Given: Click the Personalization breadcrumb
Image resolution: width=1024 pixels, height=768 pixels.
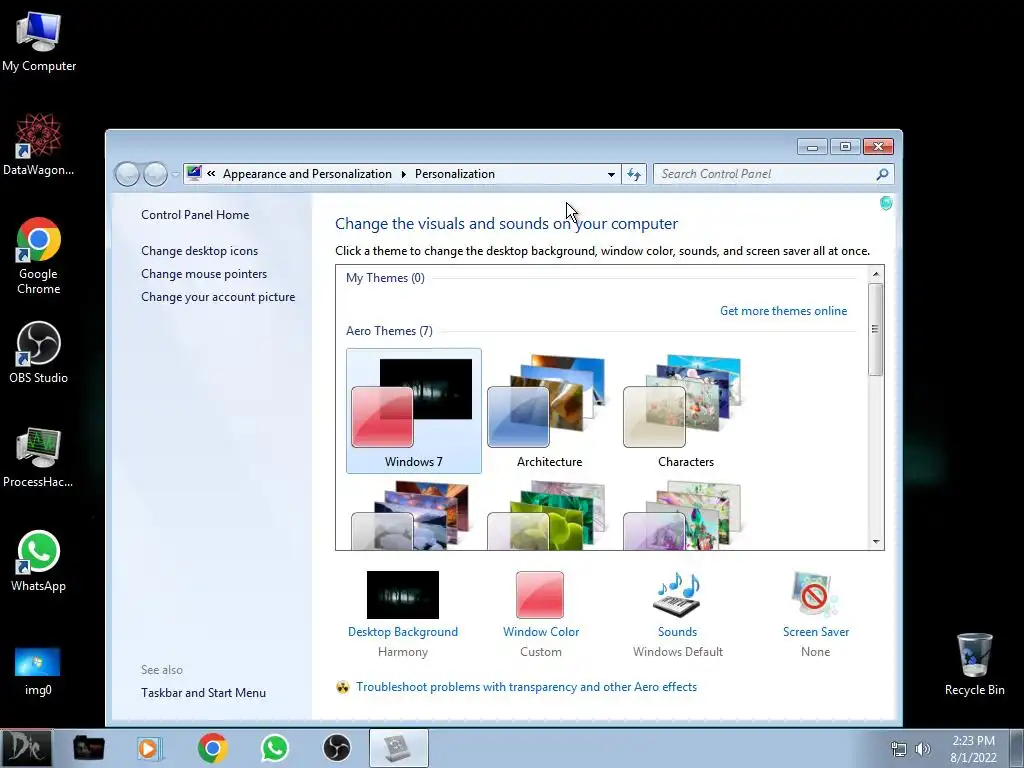Looking at the screenshot, I should (455, 174).
